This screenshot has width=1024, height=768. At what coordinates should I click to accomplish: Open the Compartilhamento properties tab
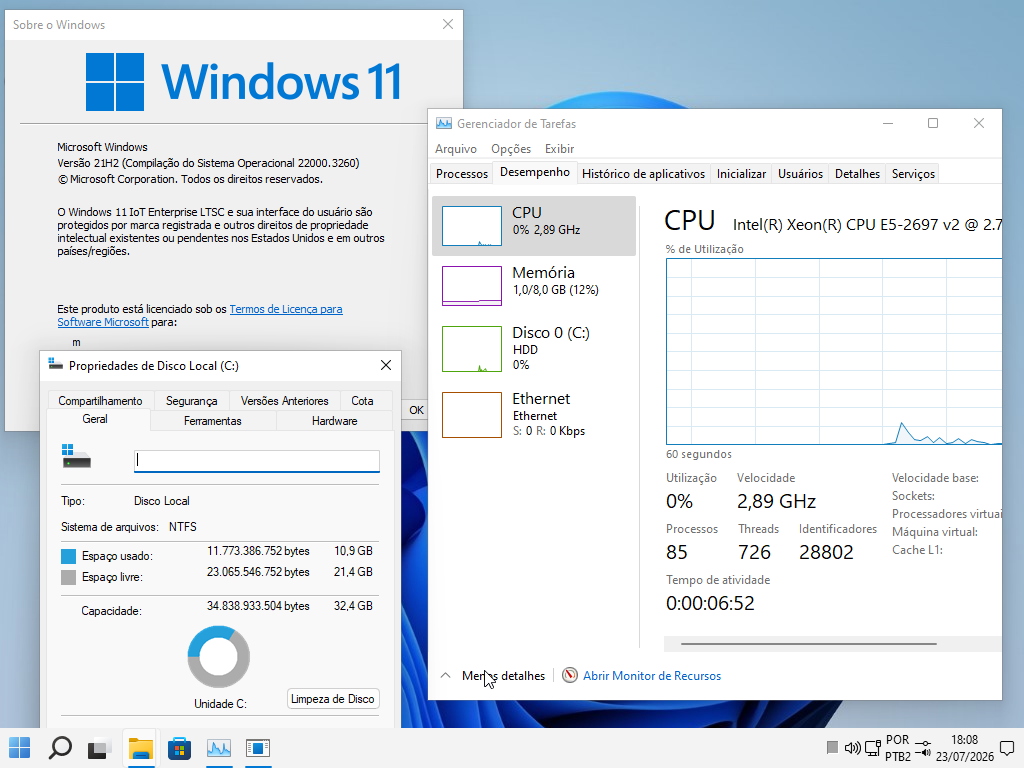[100, 400]
